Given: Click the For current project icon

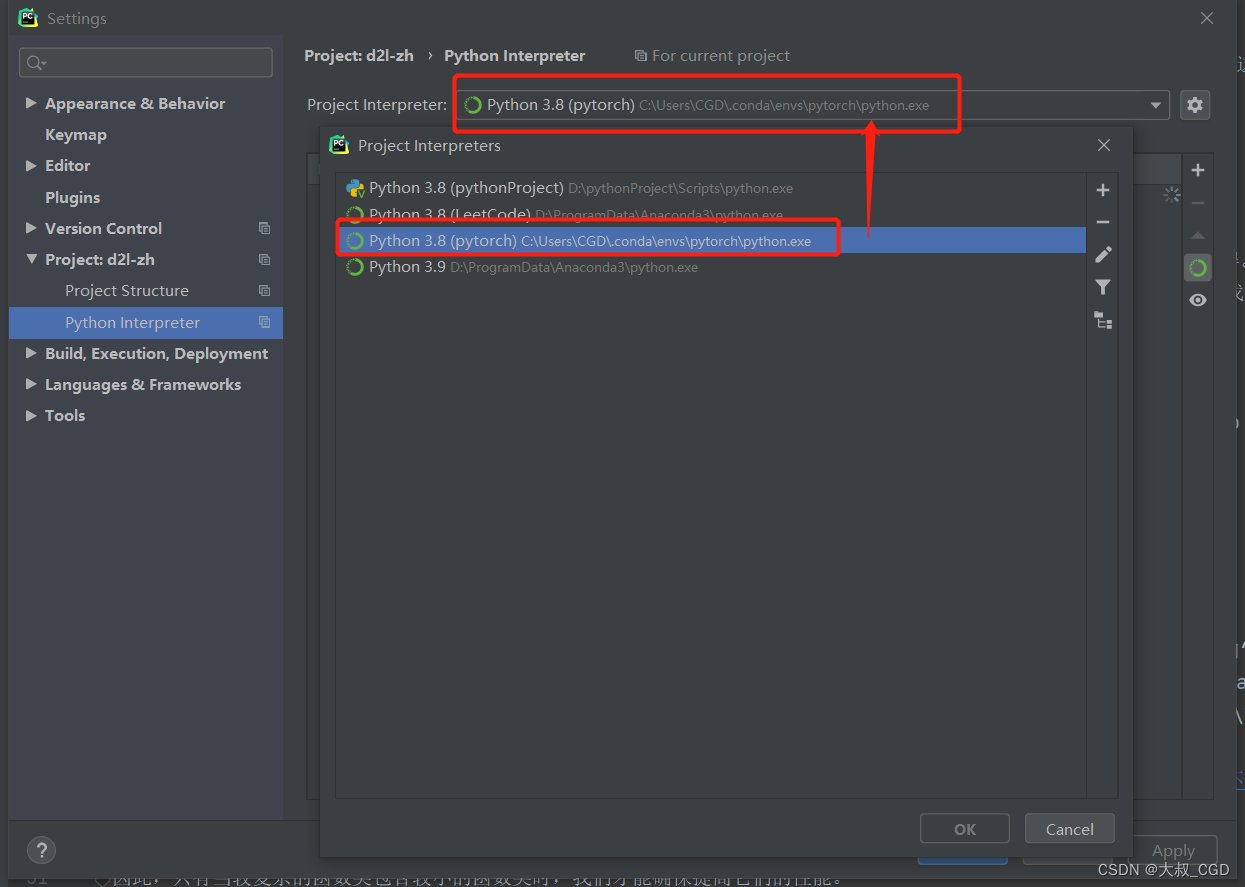Looking at the screenshot, I should (640, 56).
